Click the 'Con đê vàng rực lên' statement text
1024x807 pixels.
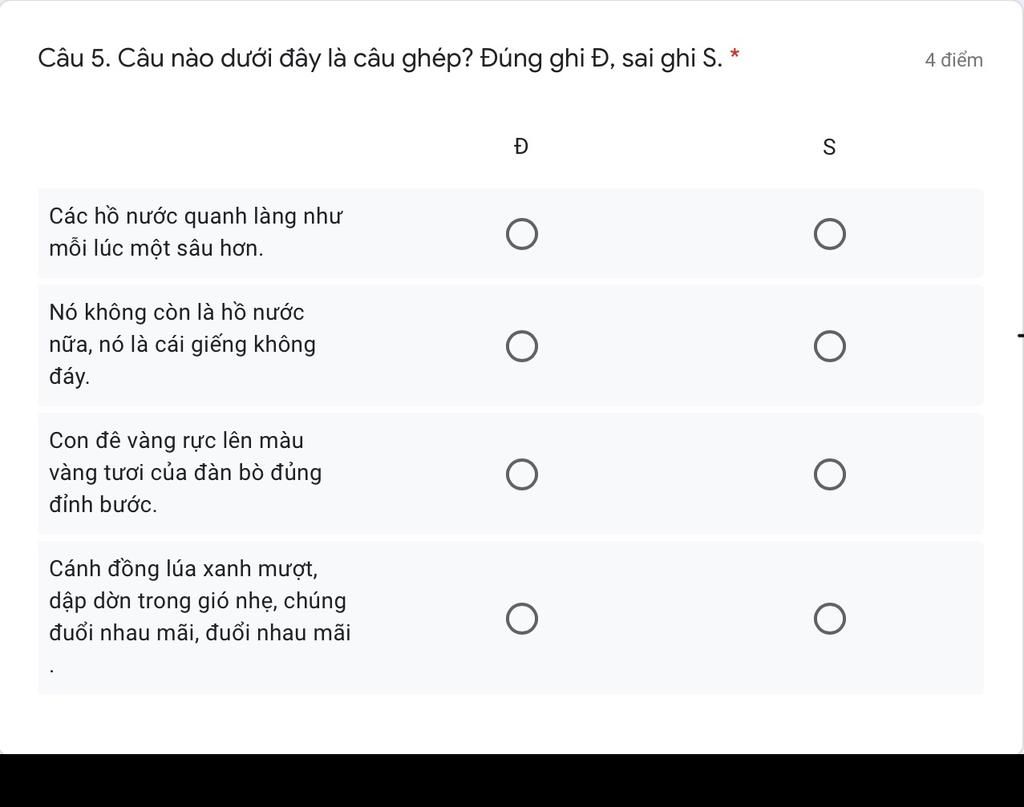[x=185, y=472]
